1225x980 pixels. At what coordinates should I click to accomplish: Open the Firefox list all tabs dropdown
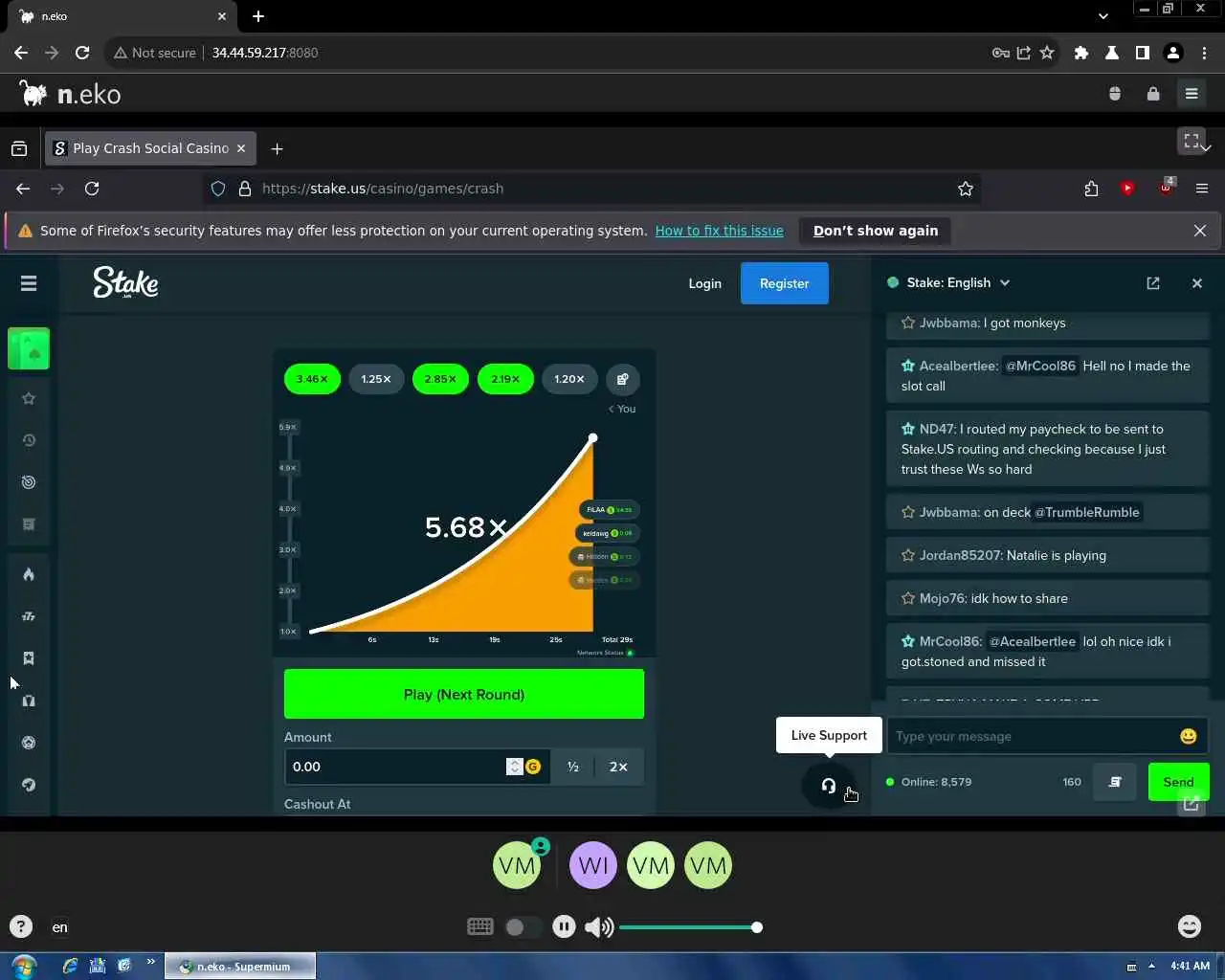[1206, 148]
